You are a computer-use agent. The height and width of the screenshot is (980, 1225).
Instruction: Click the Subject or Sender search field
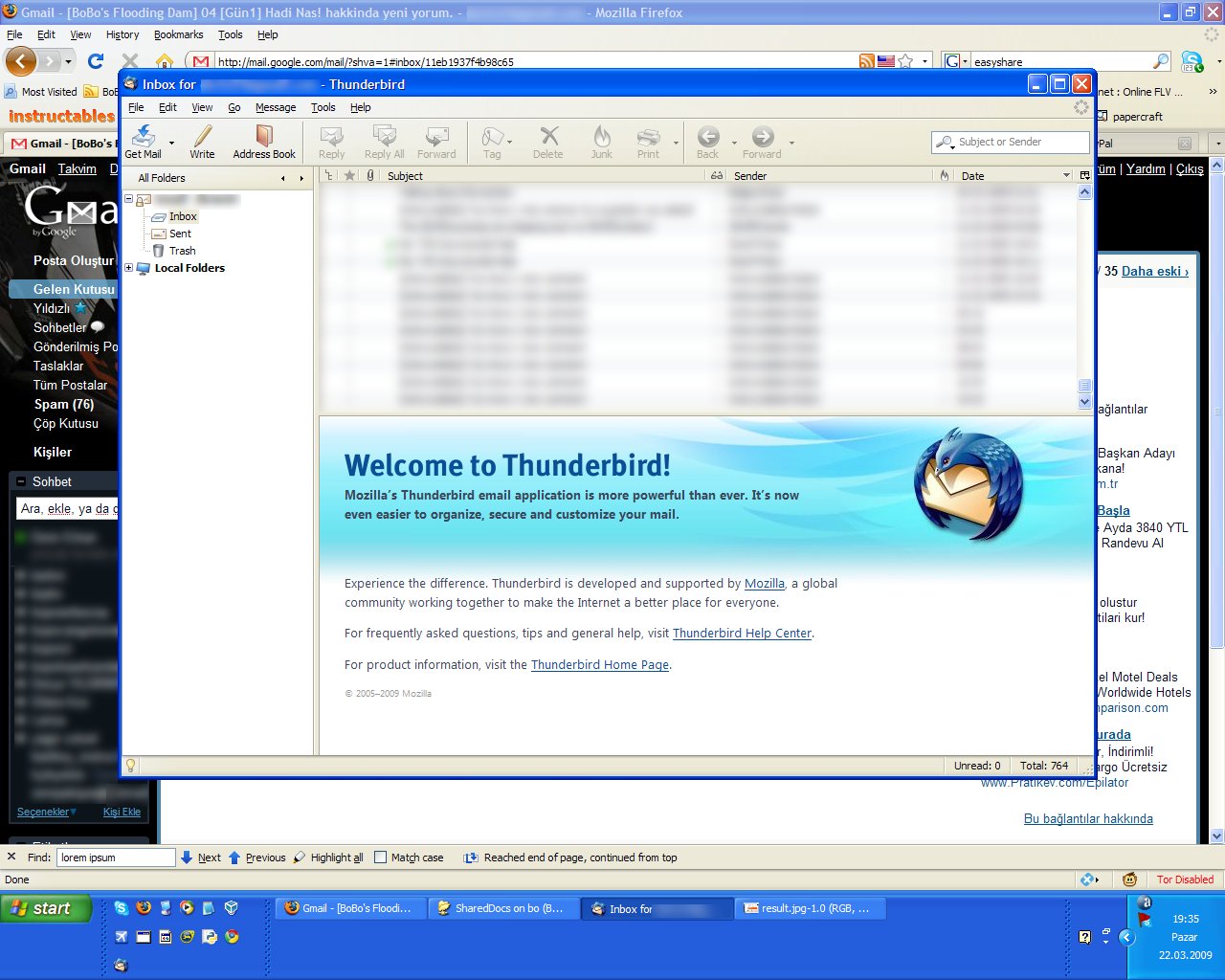point(1010,142)
